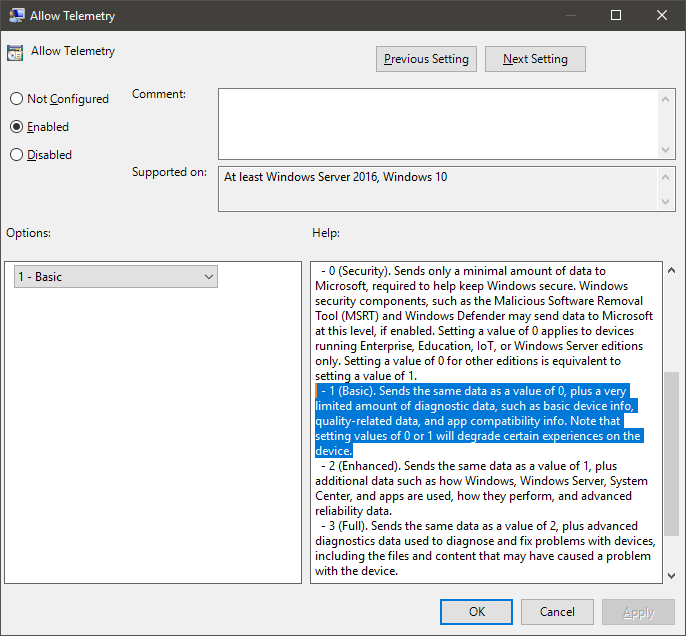686x636 pixels.
Task: Click the Comment box scroll up arrow
Action: coord(667,97)
